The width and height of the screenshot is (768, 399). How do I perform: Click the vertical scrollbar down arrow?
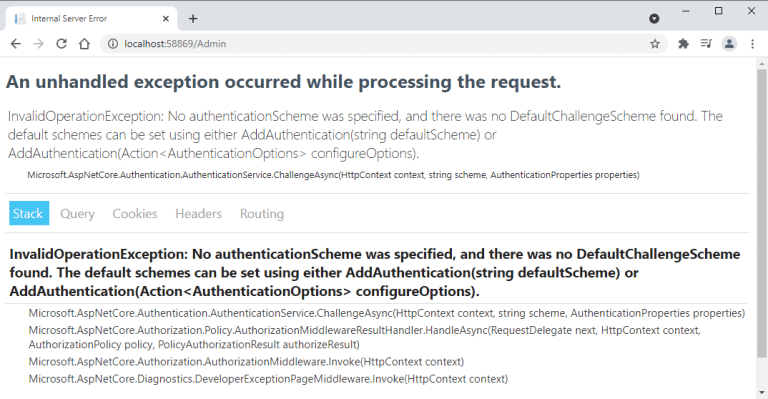click(762, 393)
